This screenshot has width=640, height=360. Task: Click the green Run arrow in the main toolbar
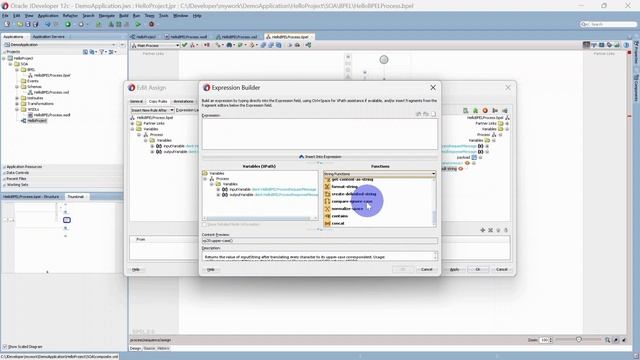(138, 24)
